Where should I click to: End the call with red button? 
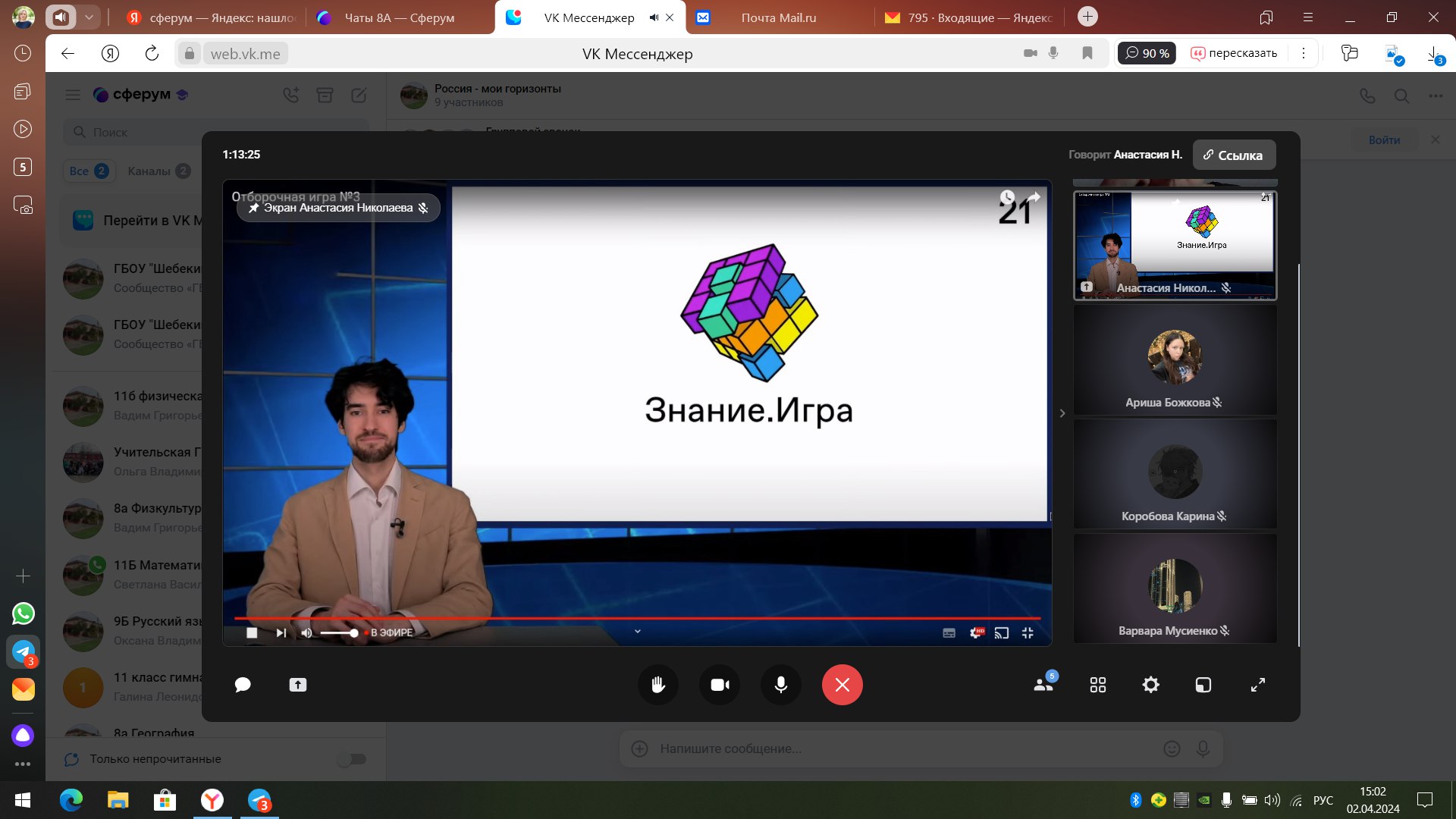843,685
